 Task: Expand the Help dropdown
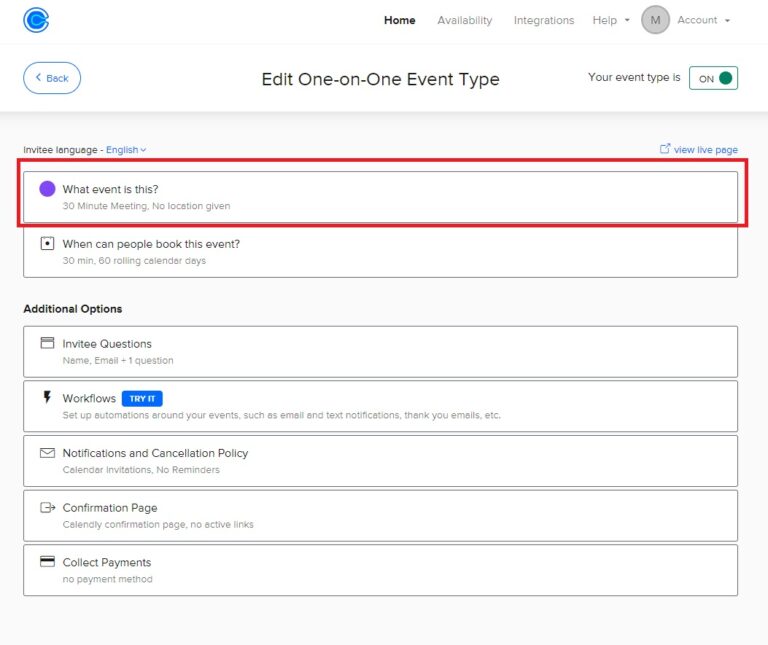point(610,20)
